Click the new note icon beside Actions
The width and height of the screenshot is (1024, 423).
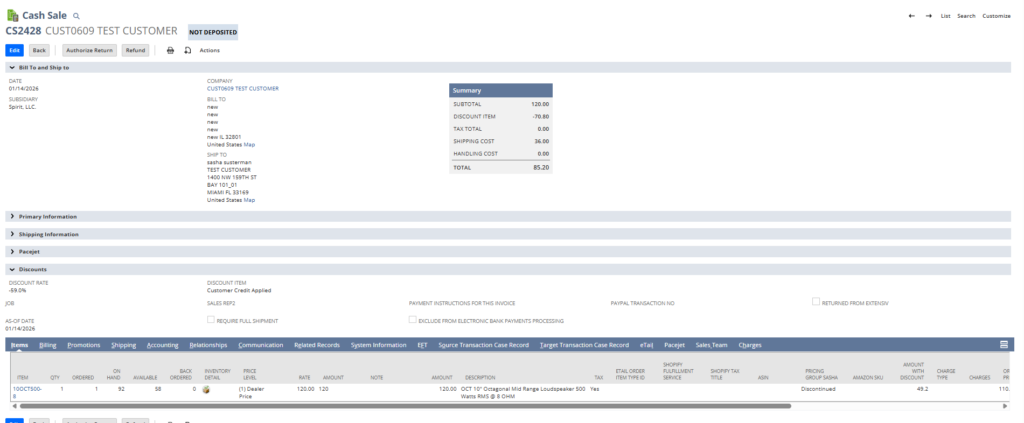[187, 50]
